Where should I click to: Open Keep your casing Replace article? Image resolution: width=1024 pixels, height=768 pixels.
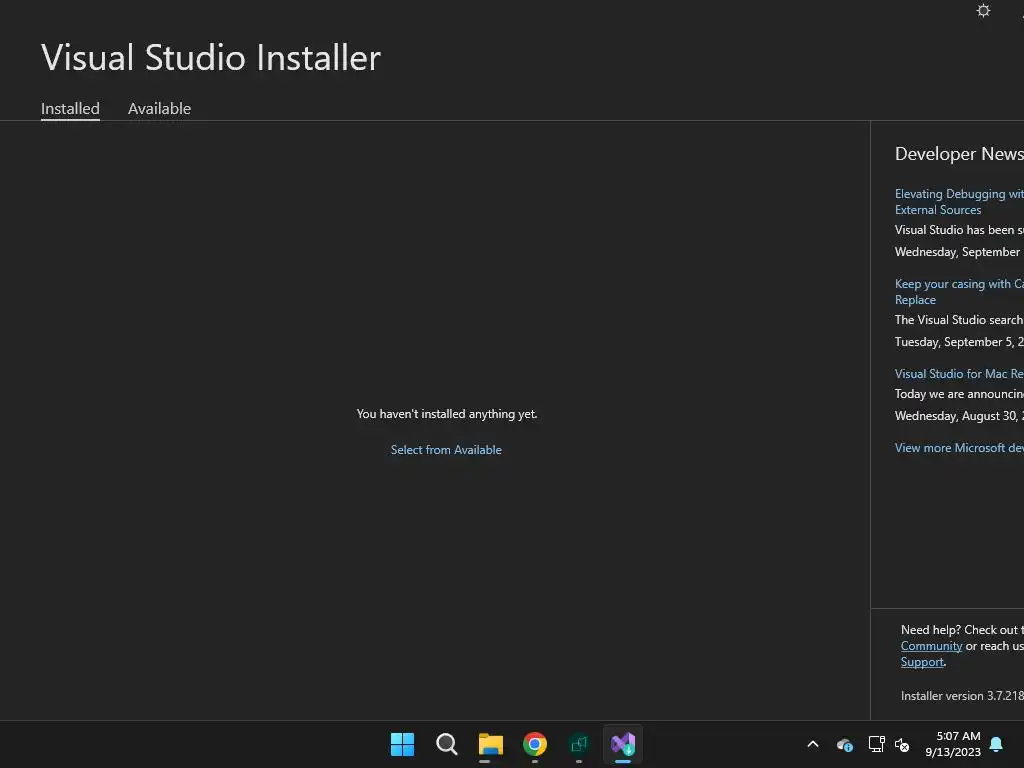click(x=959, y=291)
